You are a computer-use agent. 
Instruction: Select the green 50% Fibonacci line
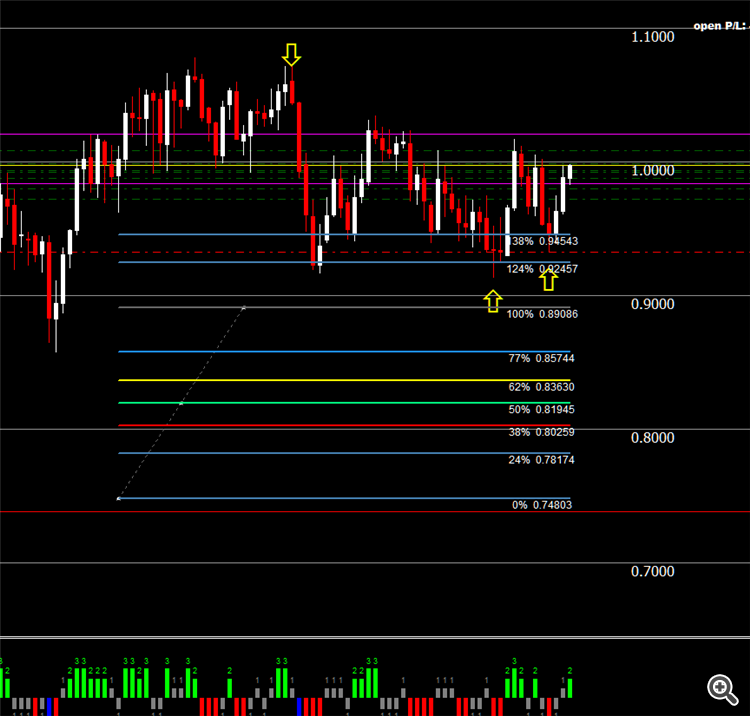pos(344,403)
